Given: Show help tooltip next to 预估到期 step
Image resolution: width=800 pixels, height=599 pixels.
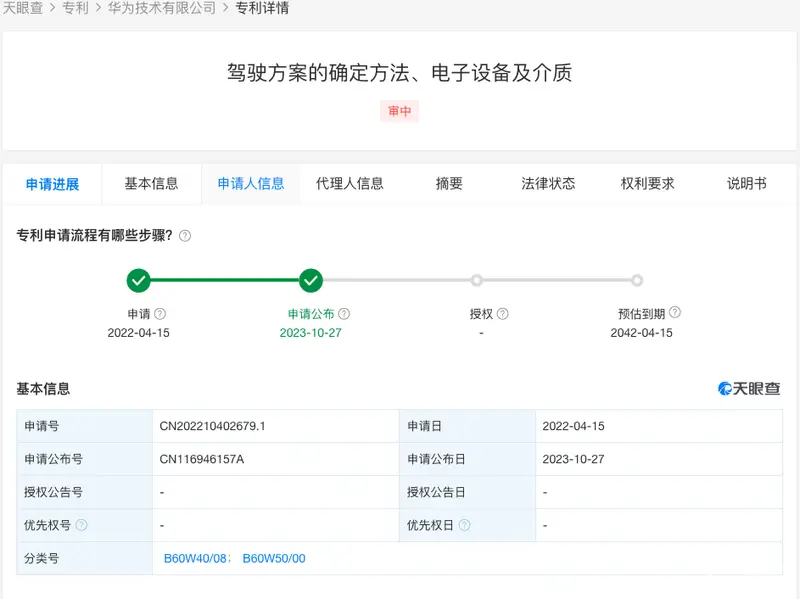Looking at the screenshot, I should 674,312.
